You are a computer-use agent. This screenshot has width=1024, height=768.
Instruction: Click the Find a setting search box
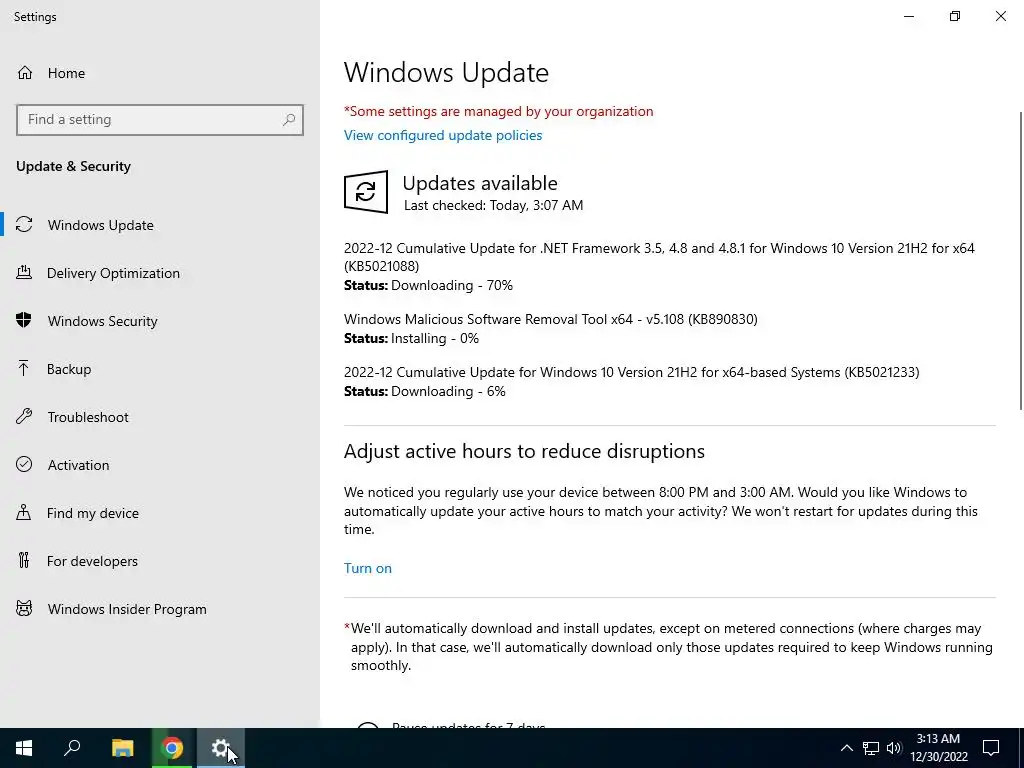click(x=160, y=120)
